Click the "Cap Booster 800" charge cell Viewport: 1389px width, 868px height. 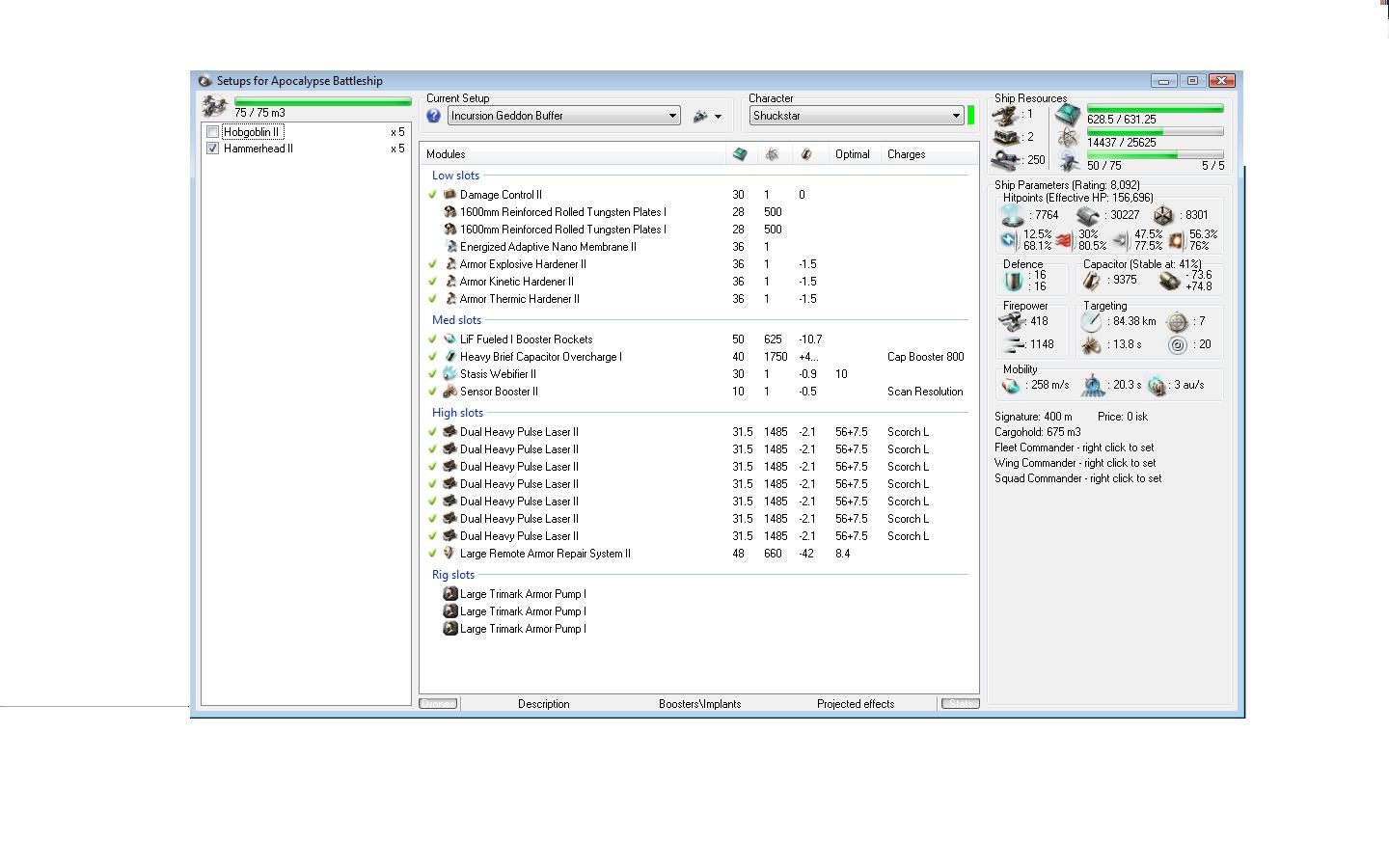pos(926,357)
